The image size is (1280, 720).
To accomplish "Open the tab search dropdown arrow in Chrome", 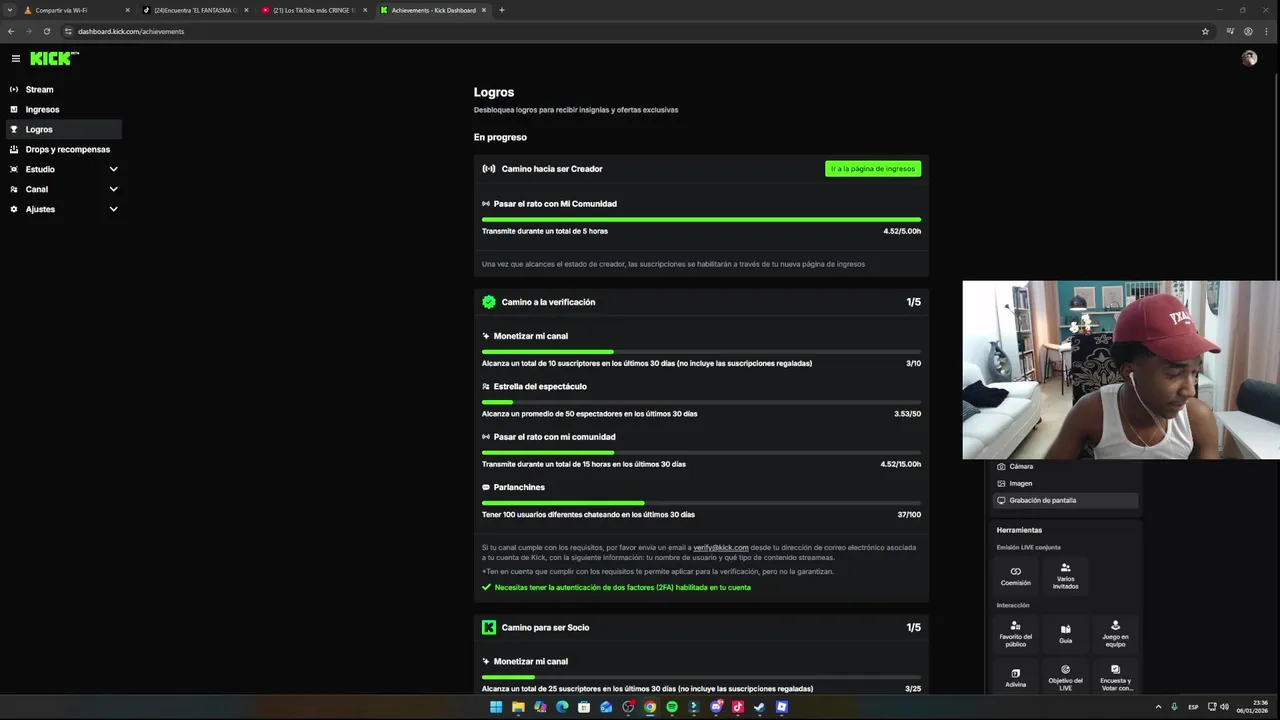I will (10, 10).
